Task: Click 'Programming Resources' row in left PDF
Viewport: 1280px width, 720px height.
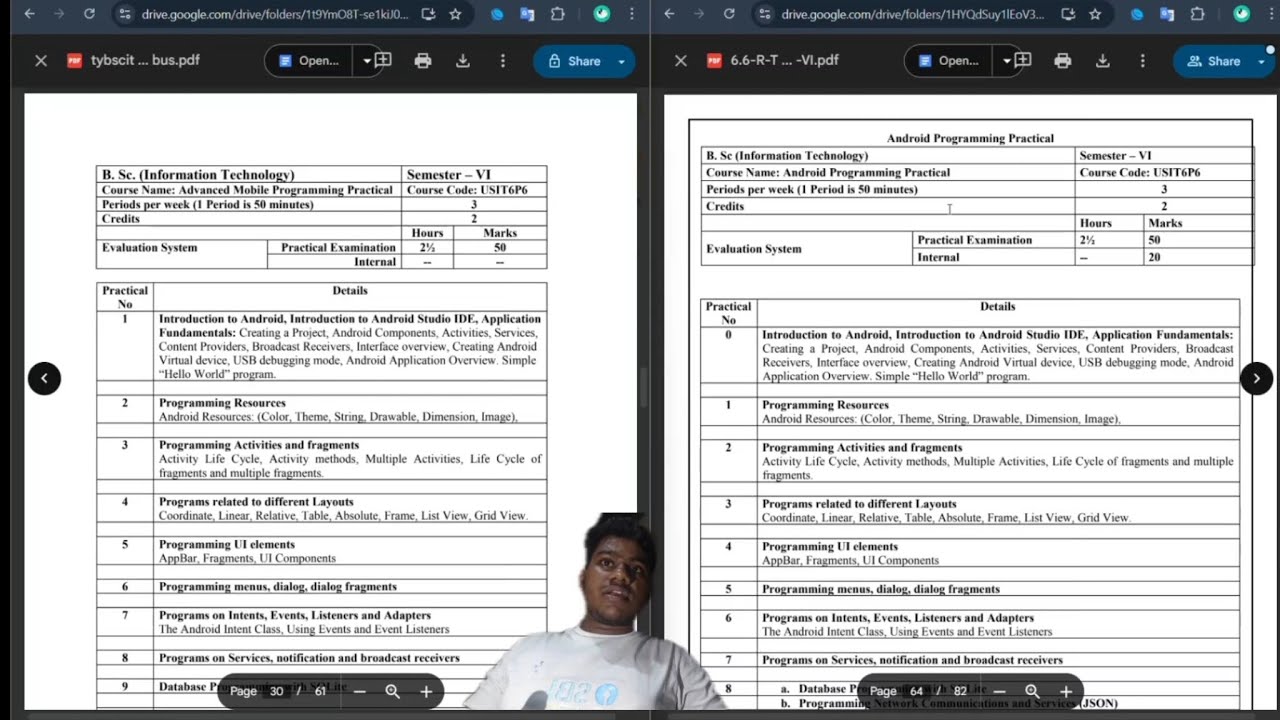Action: (x=350, y=410)
